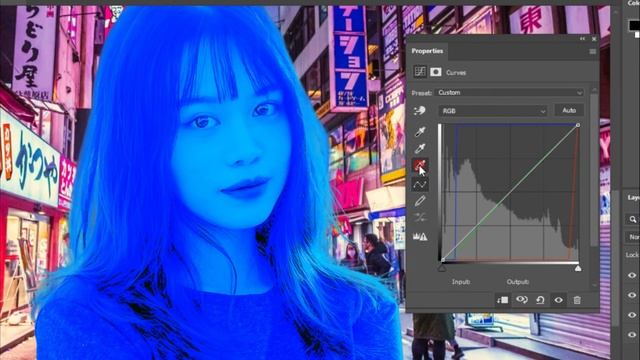
Task: Select the black point eyedropper in Curves
Action: coord(420,131)
